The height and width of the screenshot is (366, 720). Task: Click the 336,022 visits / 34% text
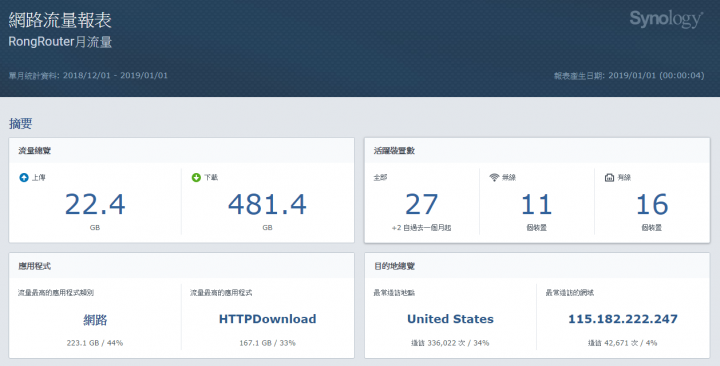450,343
